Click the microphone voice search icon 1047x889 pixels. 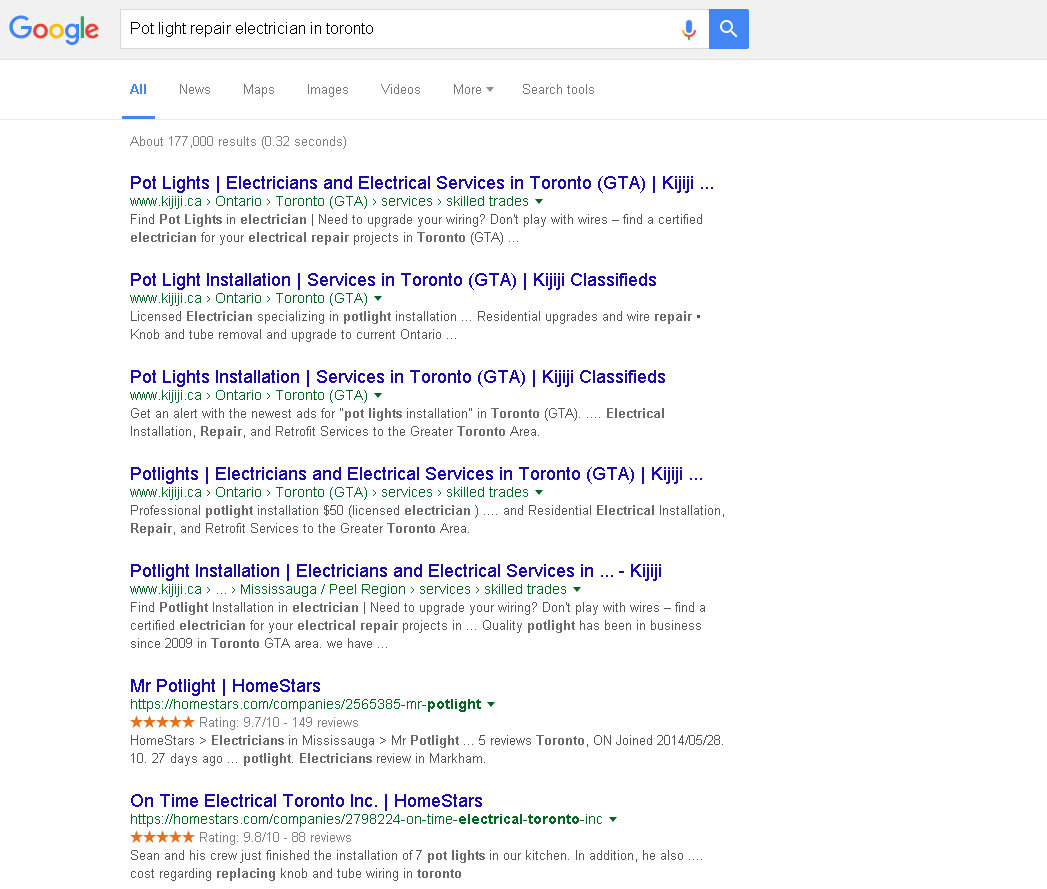point(688,29)
